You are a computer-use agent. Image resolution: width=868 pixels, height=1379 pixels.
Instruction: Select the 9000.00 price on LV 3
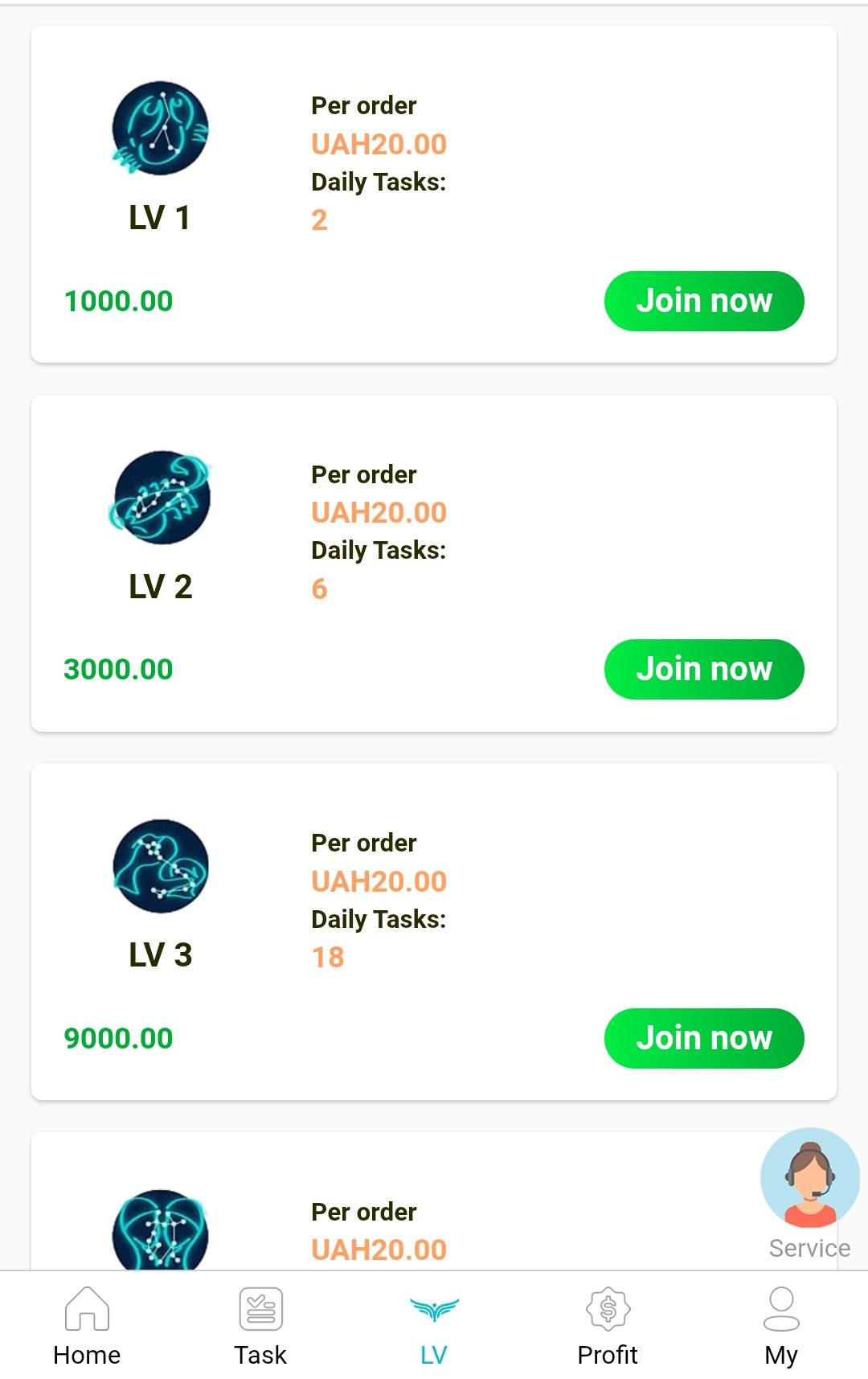118,1039
